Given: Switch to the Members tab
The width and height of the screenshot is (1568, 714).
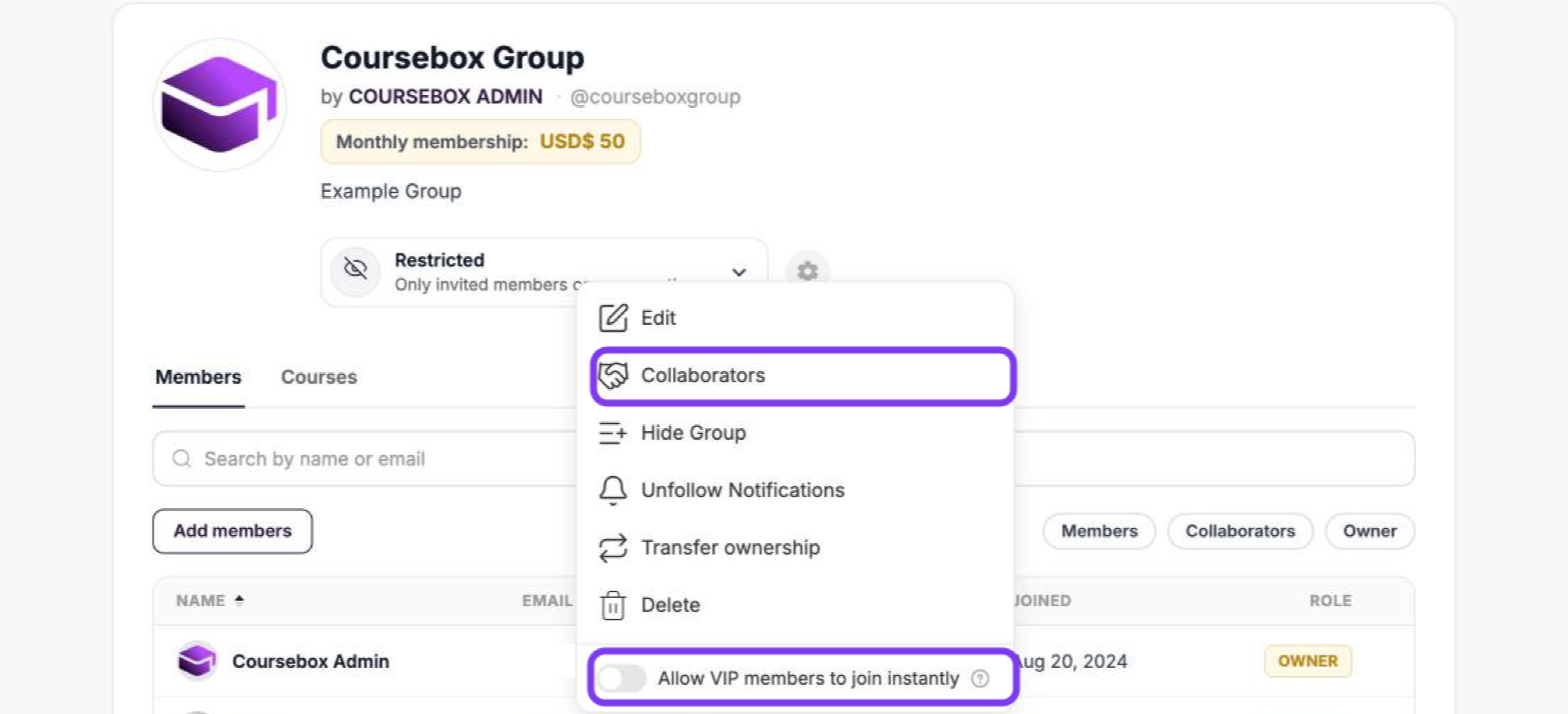Looking at the screenshot, I should pos(198,377).
